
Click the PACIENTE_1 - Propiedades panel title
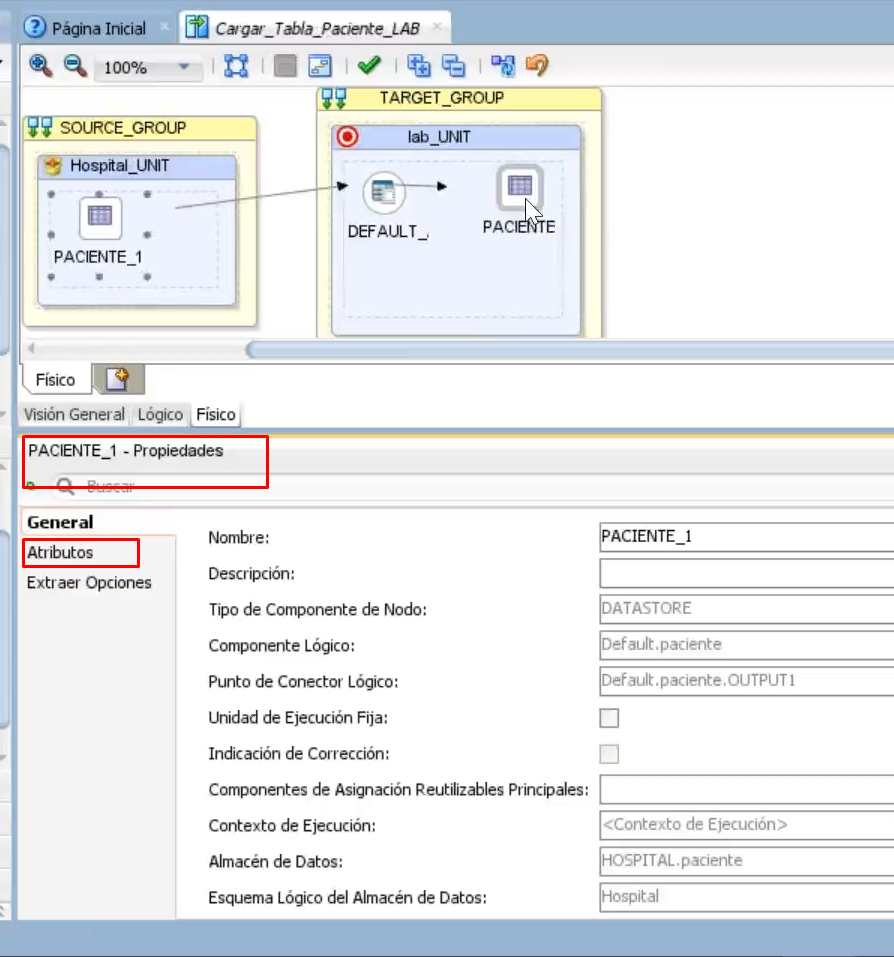point(126,450)
